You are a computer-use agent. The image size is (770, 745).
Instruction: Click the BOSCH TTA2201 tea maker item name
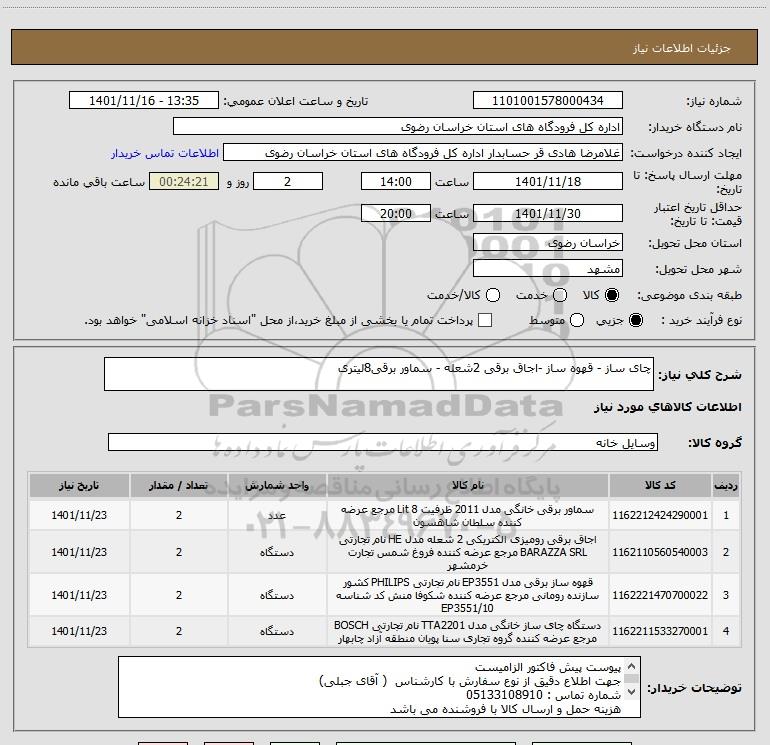(x=468, y=631)
